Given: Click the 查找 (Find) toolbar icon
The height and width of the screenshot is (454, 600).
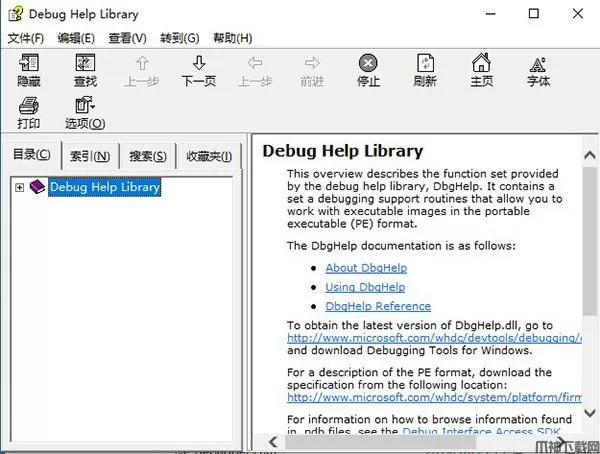Looking at the screenshot, I should [x=85, y=70].
